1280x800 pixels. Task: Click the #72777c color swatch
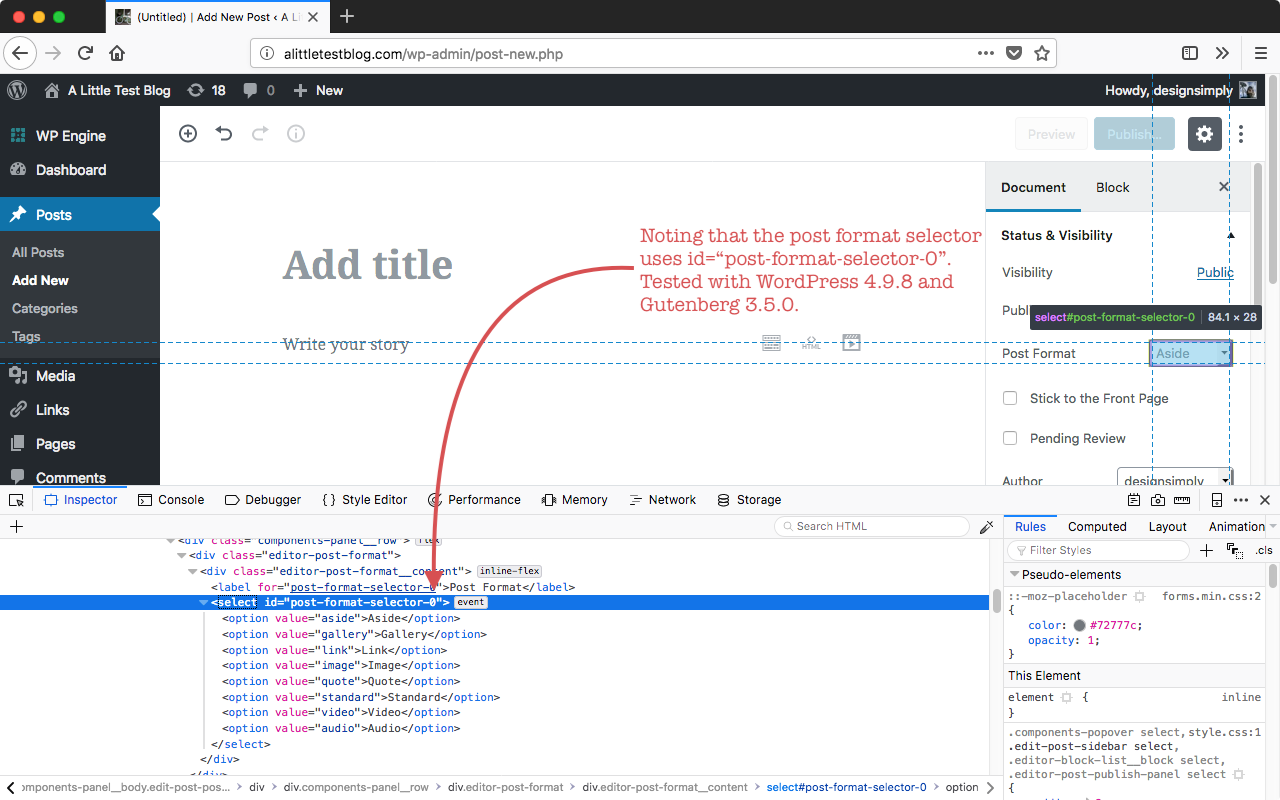[x=1080, y=625]
